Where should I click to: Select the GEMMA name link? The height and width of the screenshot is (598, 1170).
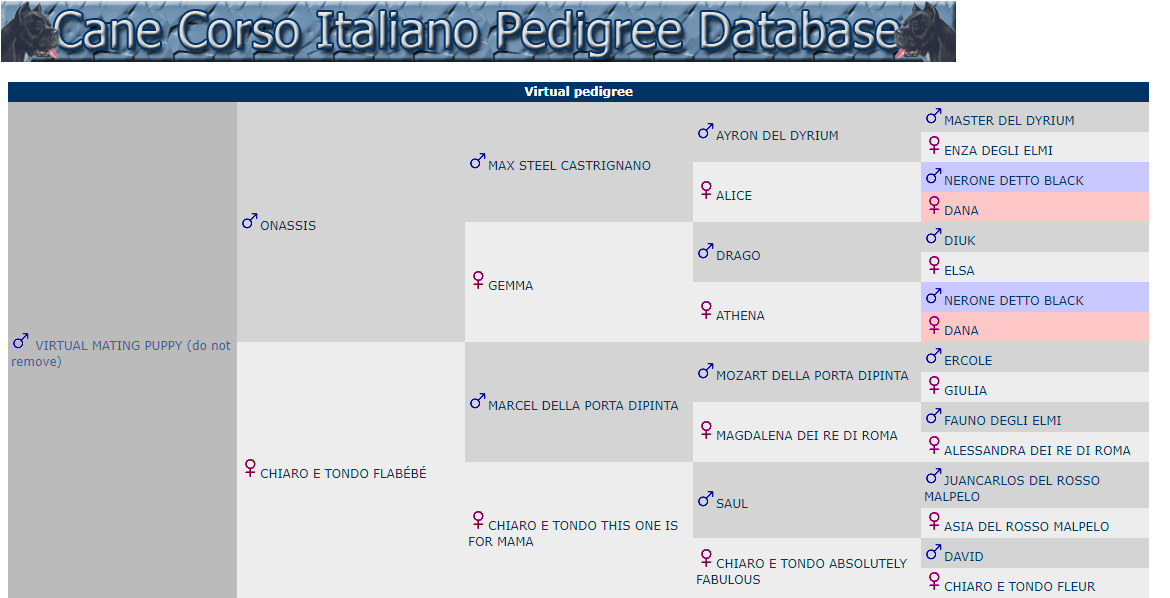510,286
